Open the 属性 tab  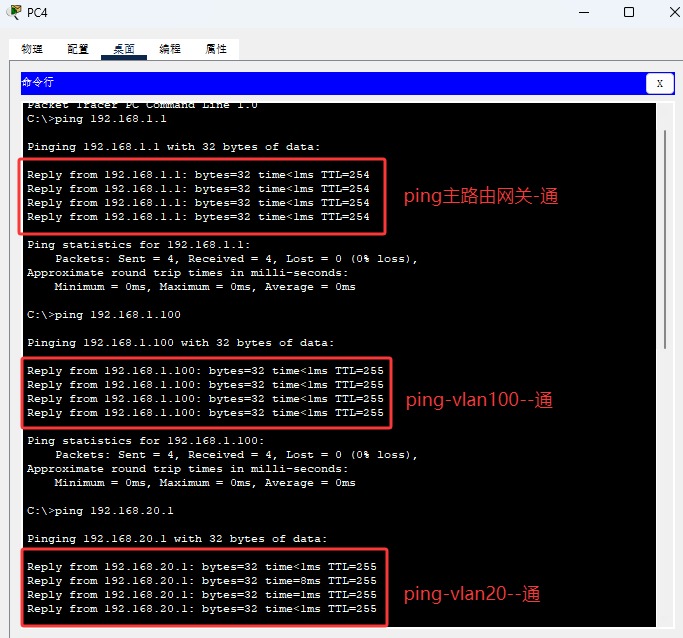[x=216, y=49]
